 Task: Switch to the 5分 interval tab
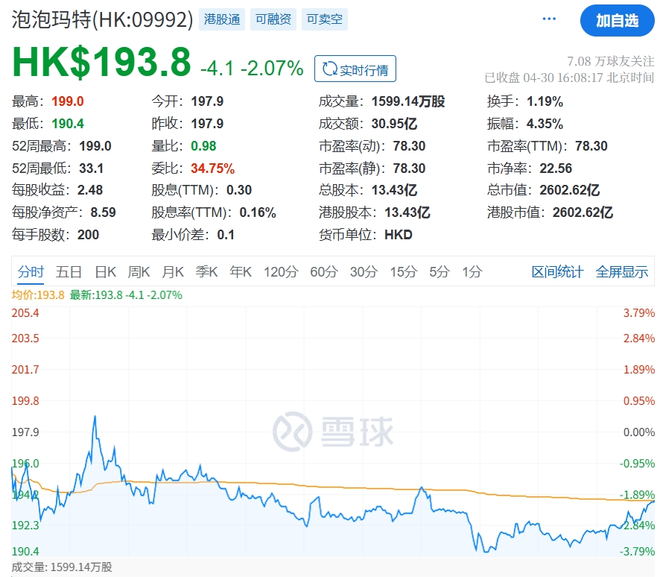click(x=439, y=271)
